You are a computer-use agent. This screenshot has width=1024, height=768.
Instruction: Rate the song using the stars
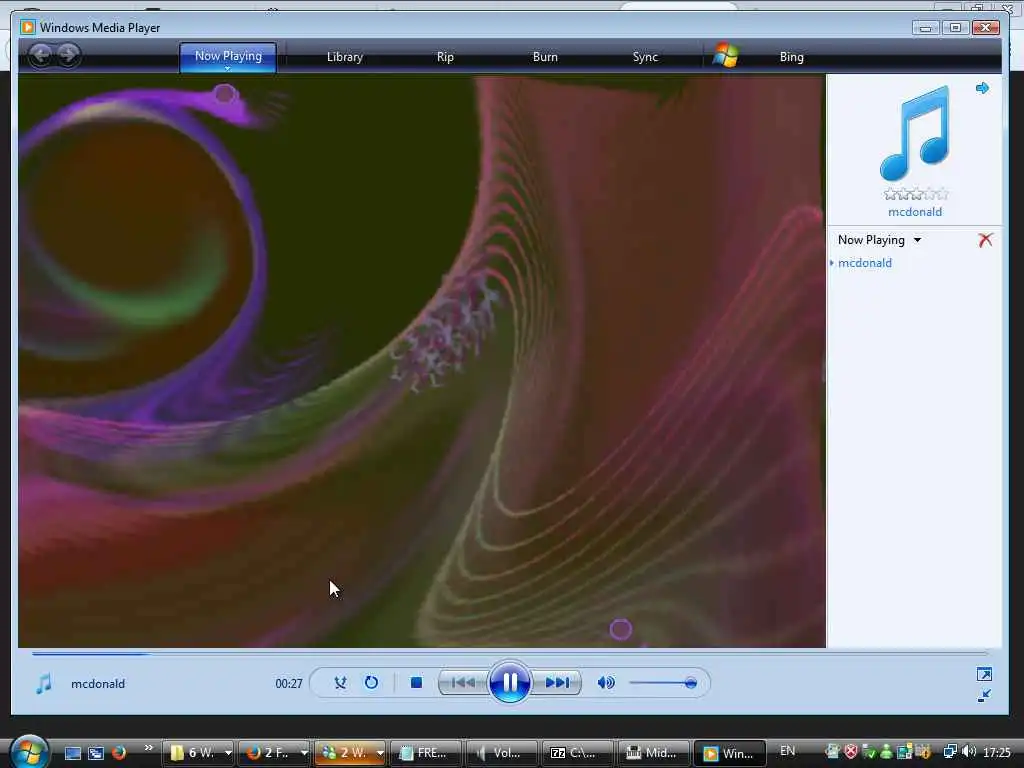pos(916,194)
